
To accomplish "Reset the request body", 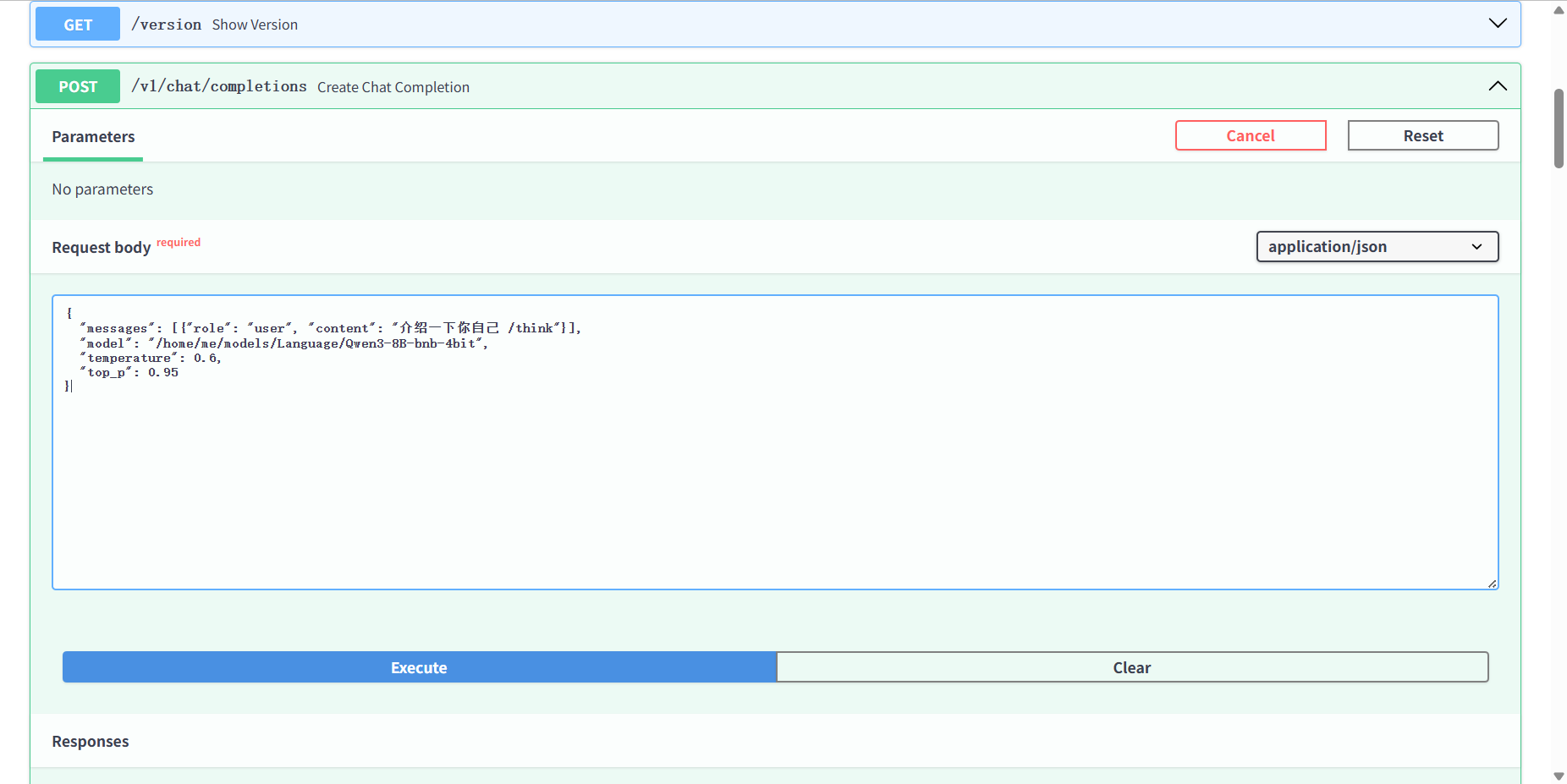I will coord(1423,135).
